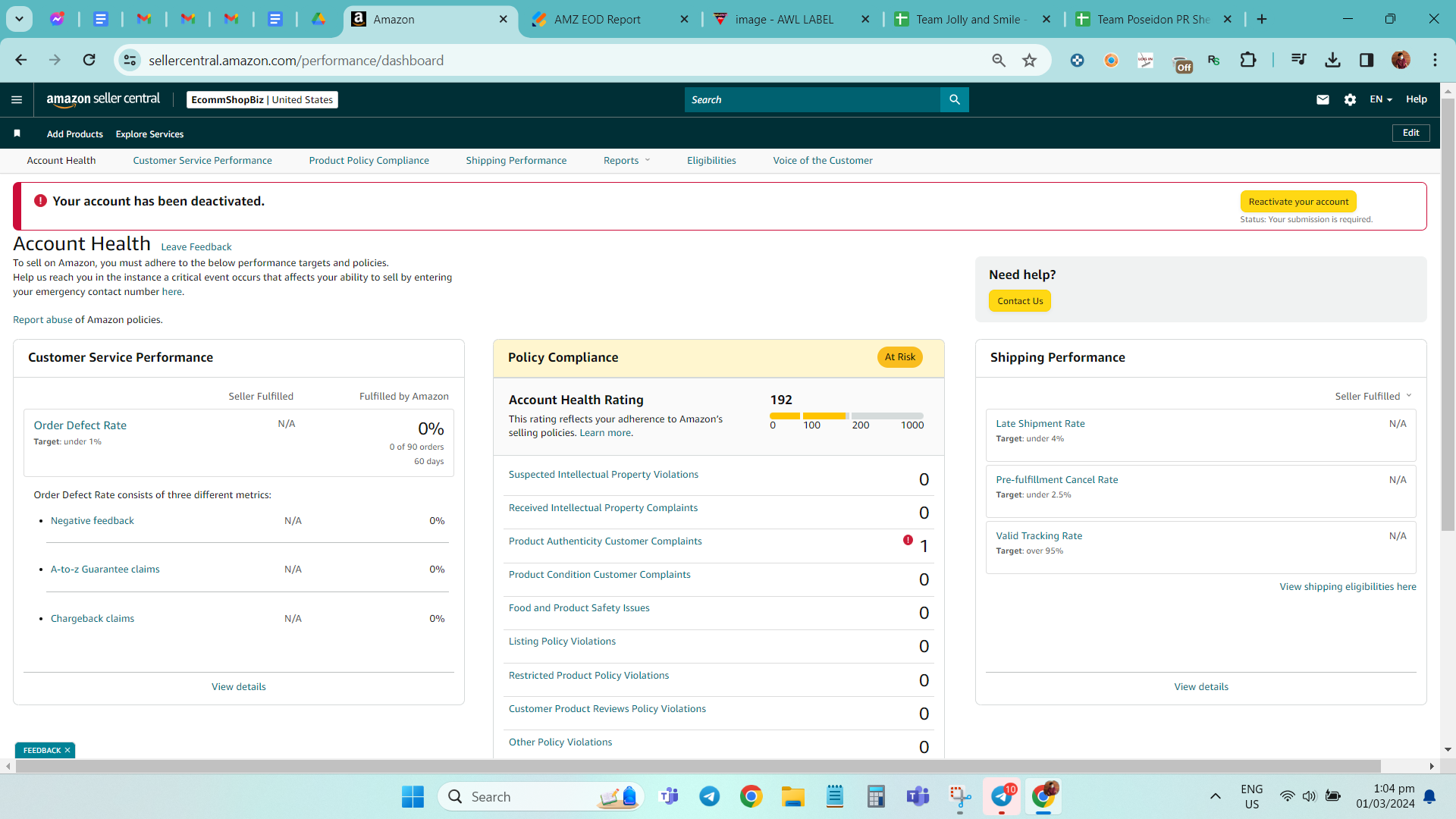Viewport: 1456px width, 819px height.
Task: Click the search magnifier button
Action: click(955, 99)
